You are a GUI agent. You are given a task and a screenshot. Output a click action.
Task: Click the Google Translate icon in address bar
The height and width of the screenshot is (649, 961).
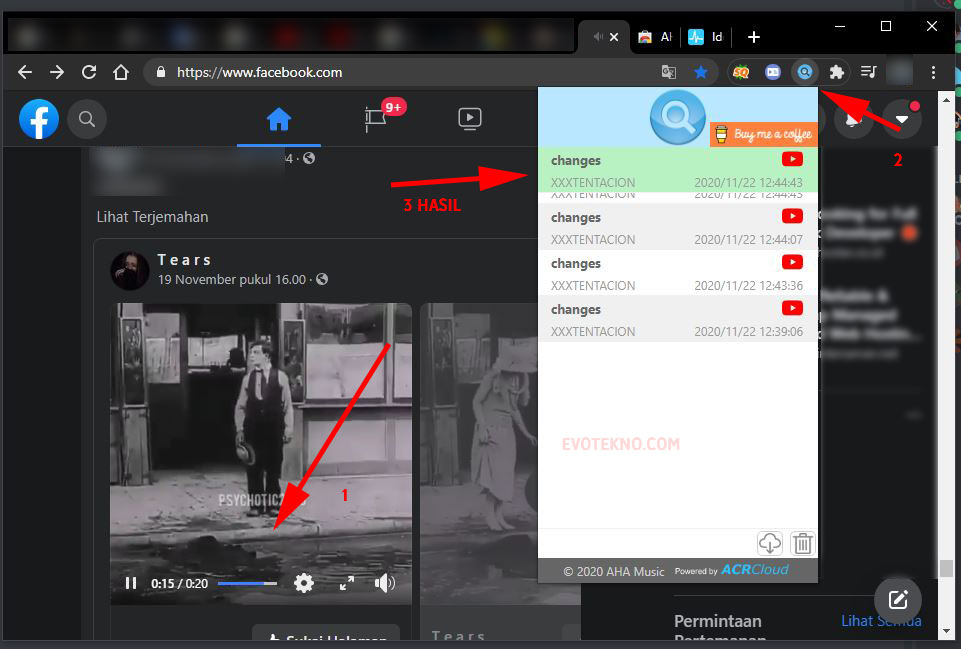pos(668,72)
